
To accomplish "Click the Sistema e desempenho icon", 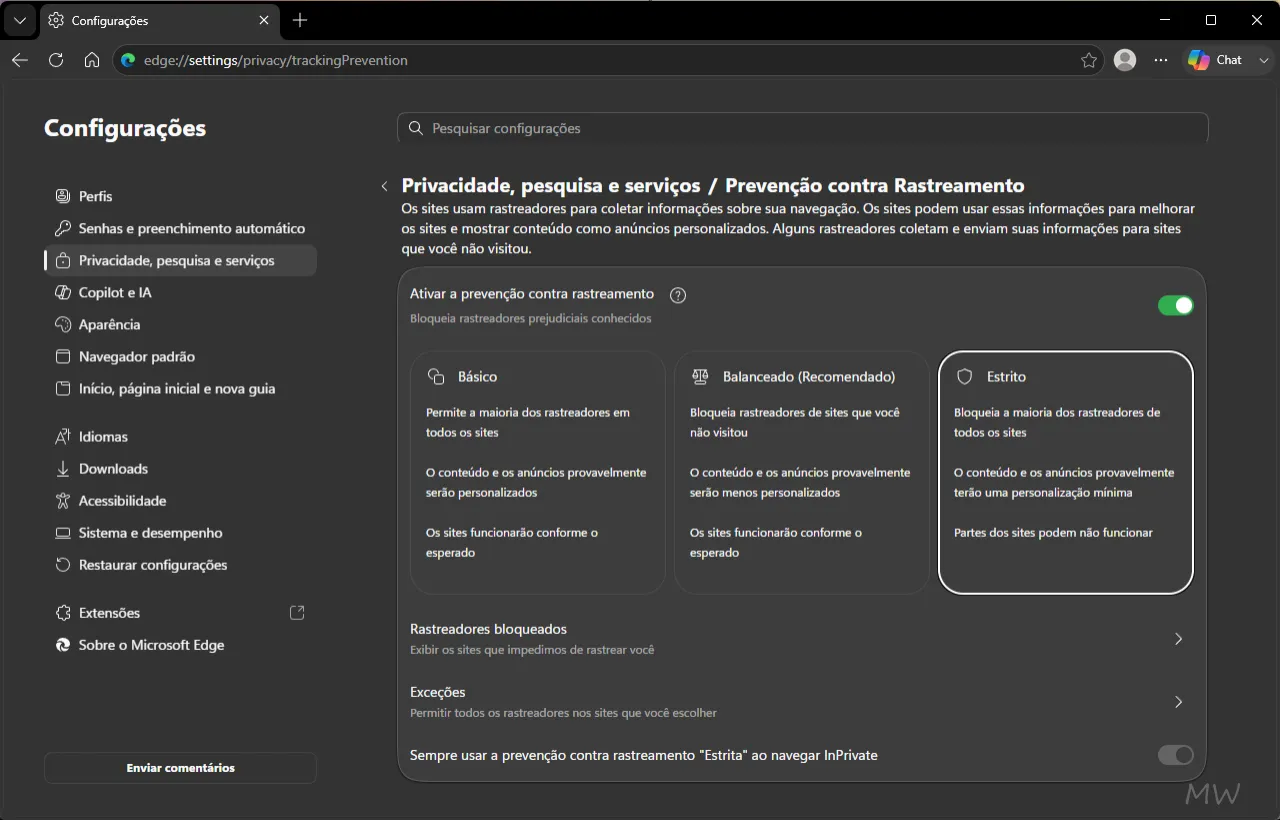I will point(63,533).
